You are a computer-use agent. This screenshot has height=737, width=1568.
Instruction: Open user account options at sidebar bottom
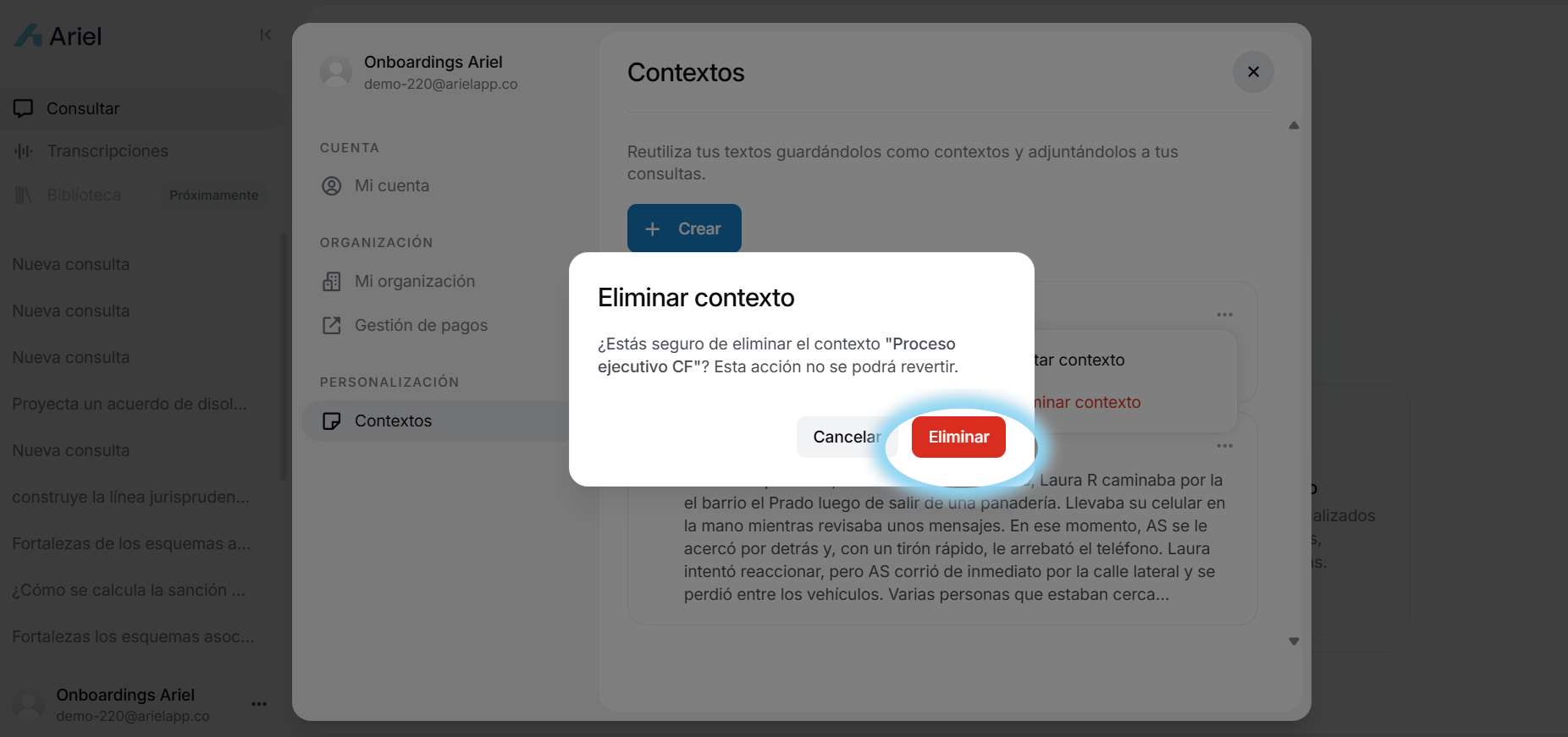coord(259,704)
